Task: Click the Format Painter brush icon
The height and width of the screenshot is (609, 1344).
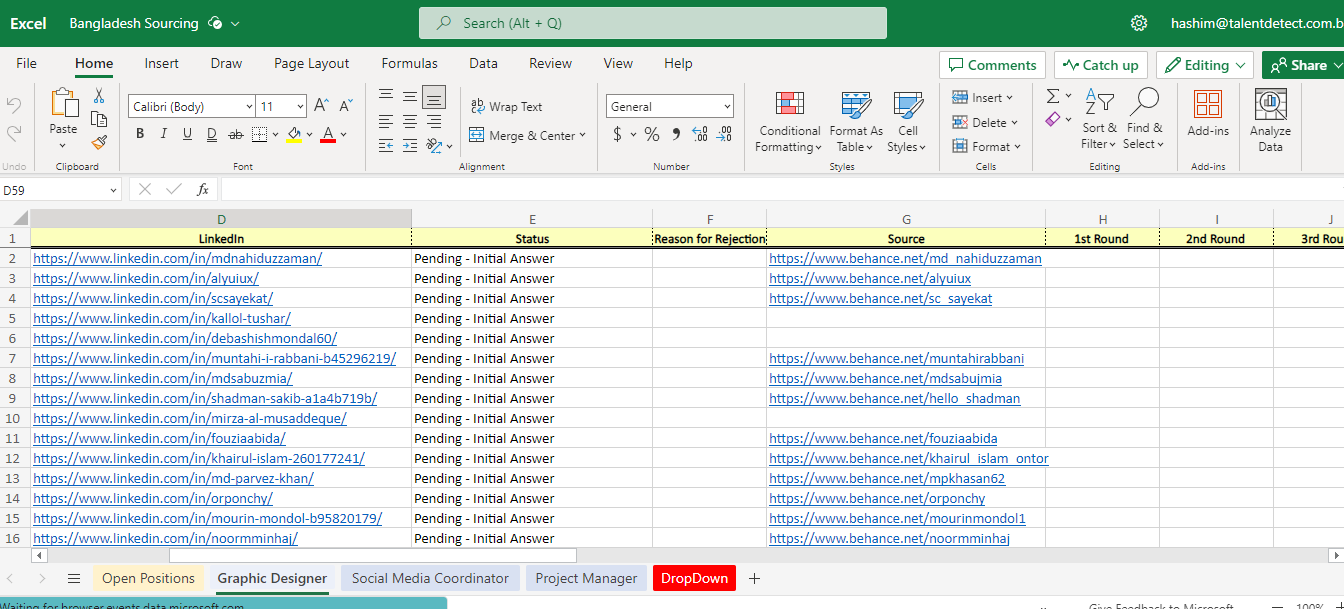Action: pos(99,144)
